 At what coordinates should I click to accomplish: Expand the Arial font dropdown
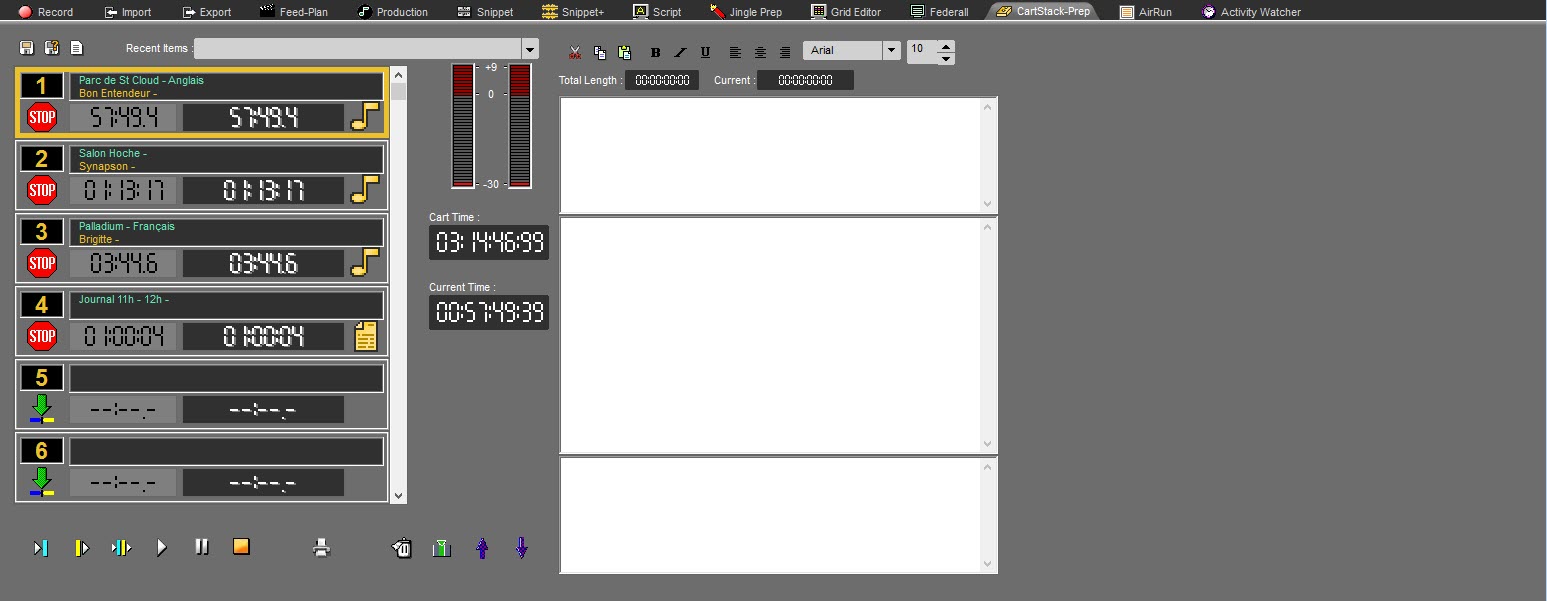tap(891, 50)
